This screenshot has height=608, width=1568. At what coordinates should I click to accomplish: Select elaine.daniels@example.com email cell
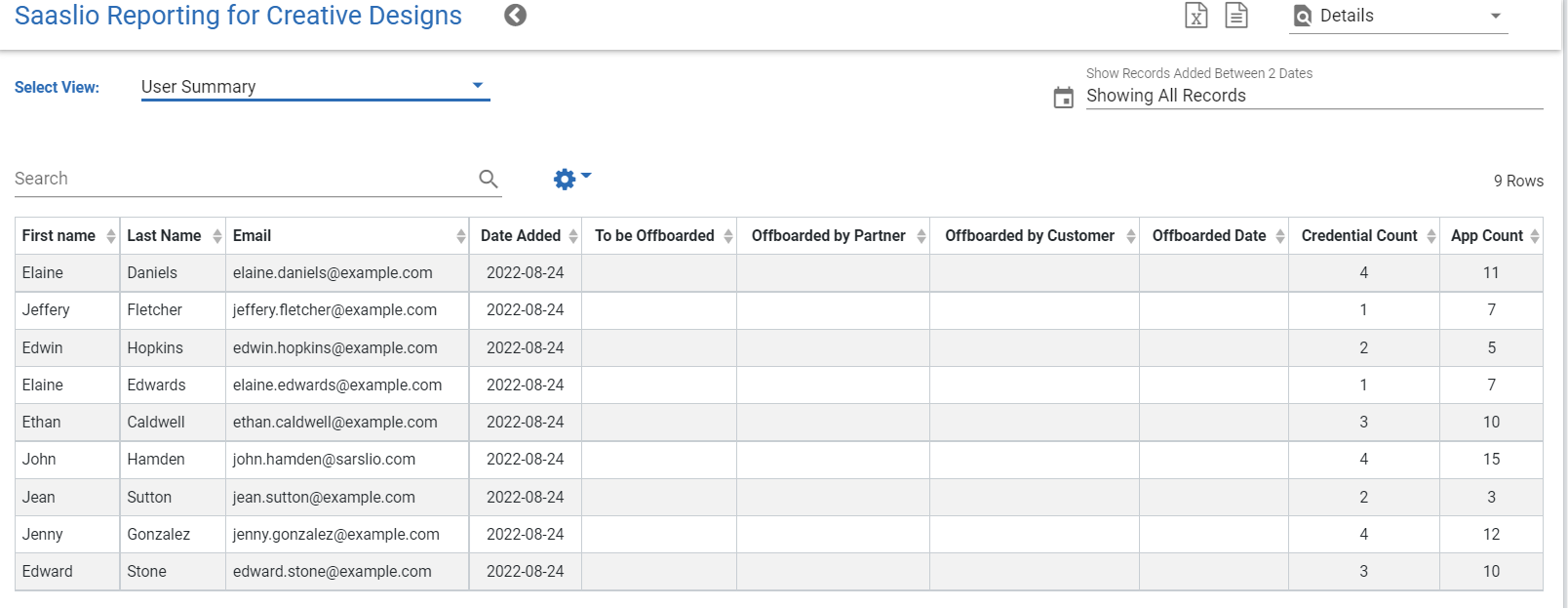pyautogui.click(x=333, y=273)
